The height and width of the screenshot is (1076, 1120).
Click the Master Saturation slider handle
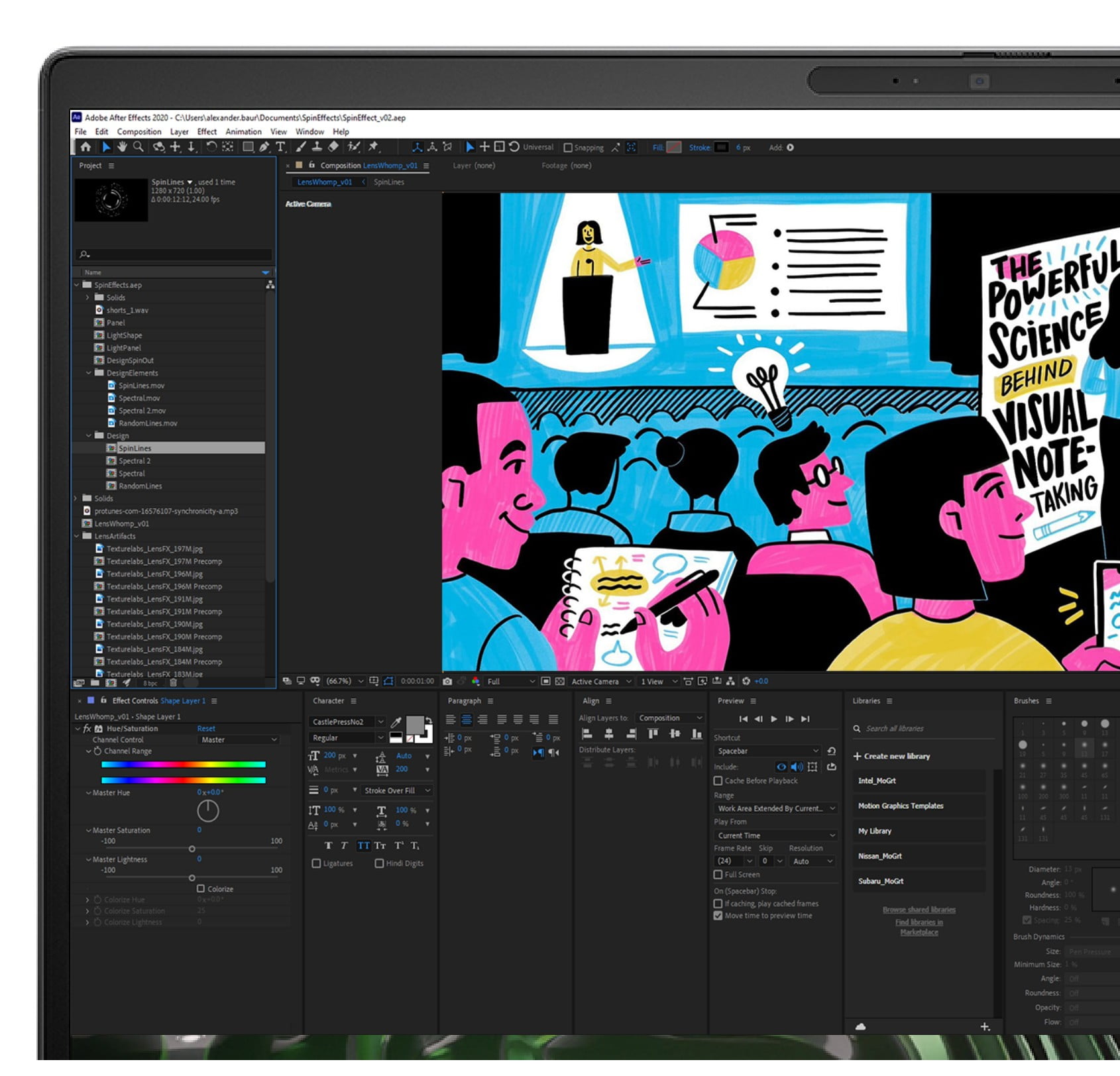(x=192, y=849)
